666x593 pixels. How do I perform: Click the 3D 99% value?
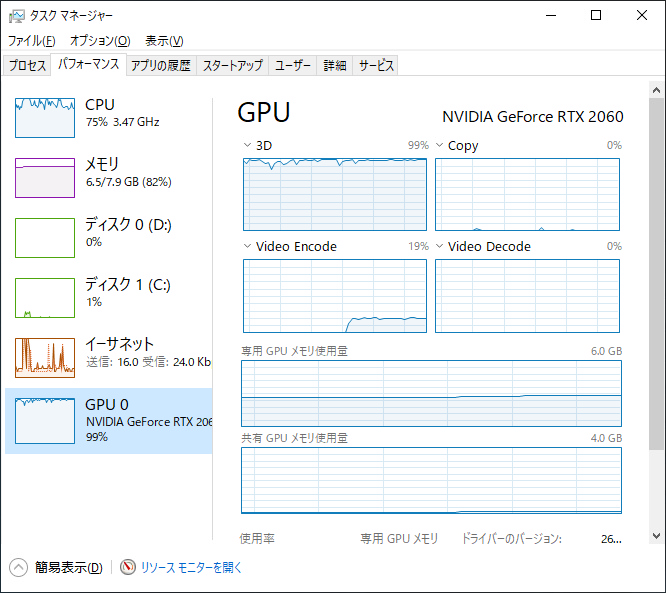coord(418,145)
